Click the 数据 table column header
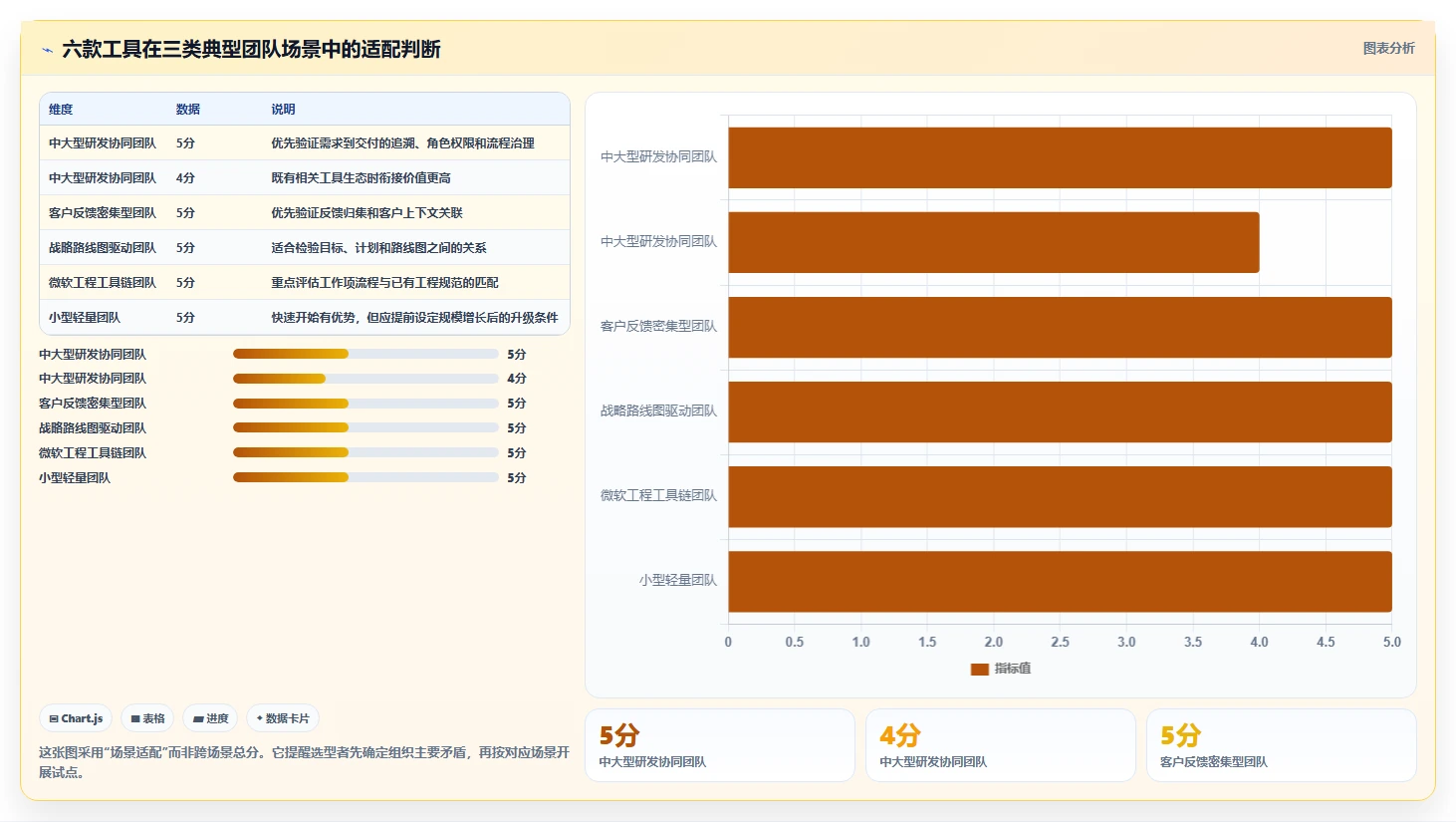1456x822 pixels. (x=188, y=110)
